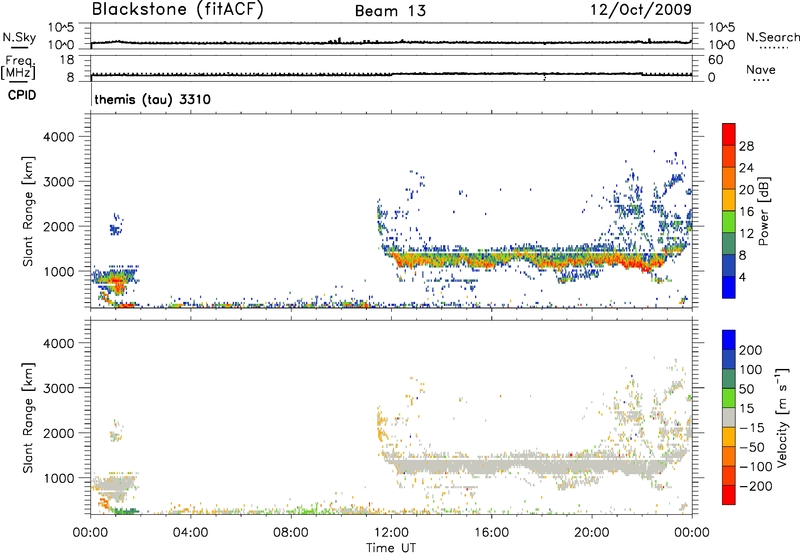Click the gray band of velocity colorbar

729,417
